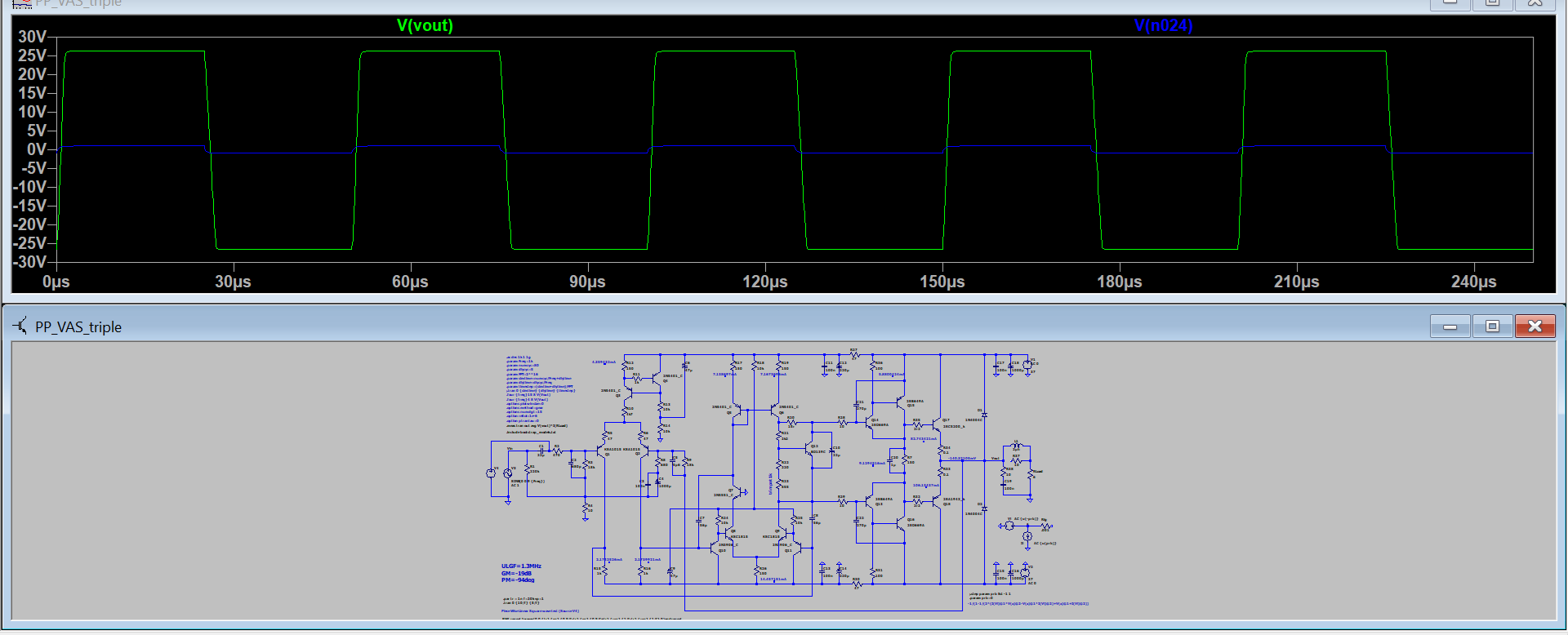Click the GM=-19dB annotation text

(x=517, y=573)
